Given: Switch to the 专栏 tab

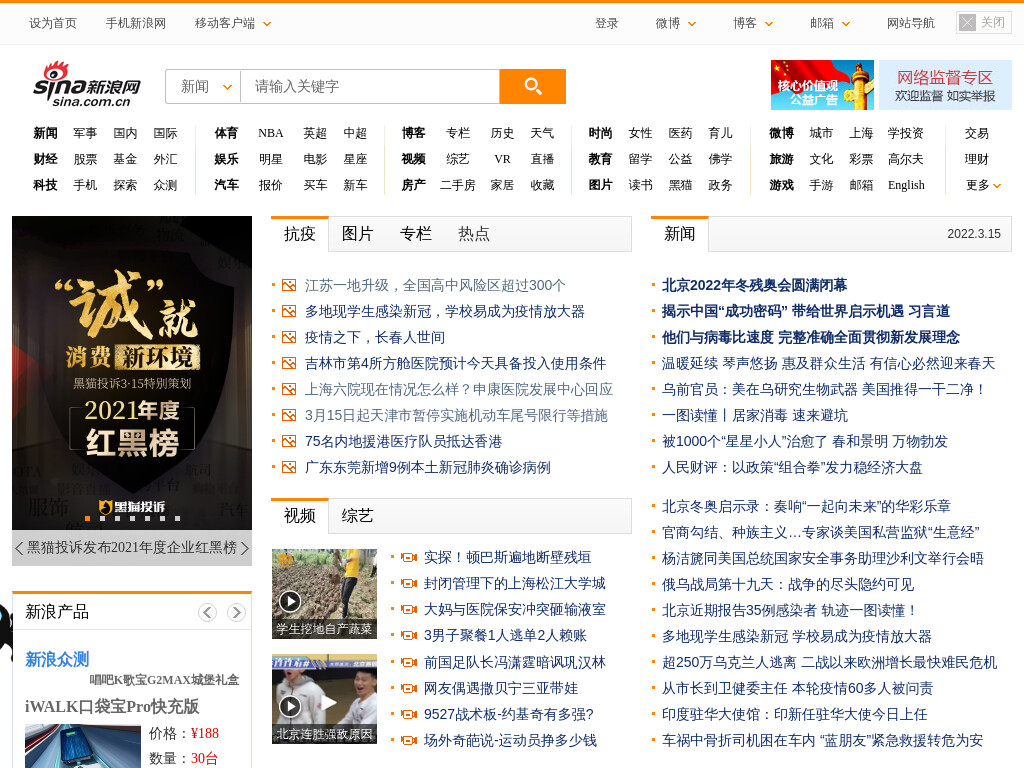Looking at the screenshot, I should (415, 234).
